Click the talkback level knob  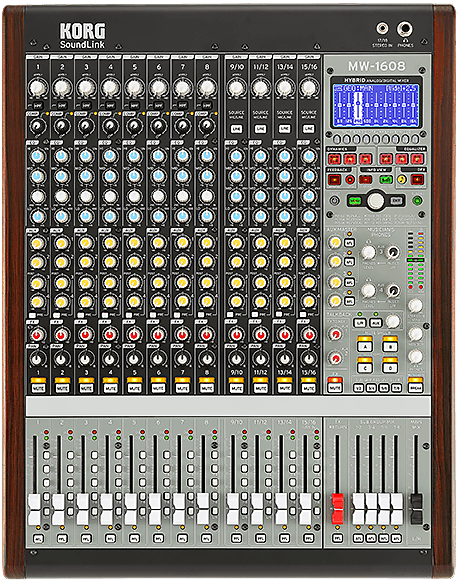tap(393, 322)
